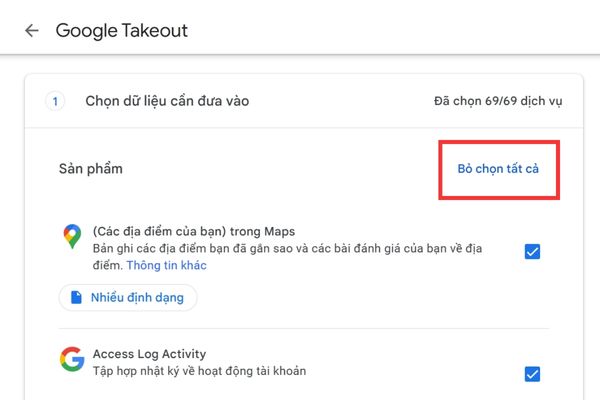
Task: Click the Google G logo icon
Action: coord(70,359)
